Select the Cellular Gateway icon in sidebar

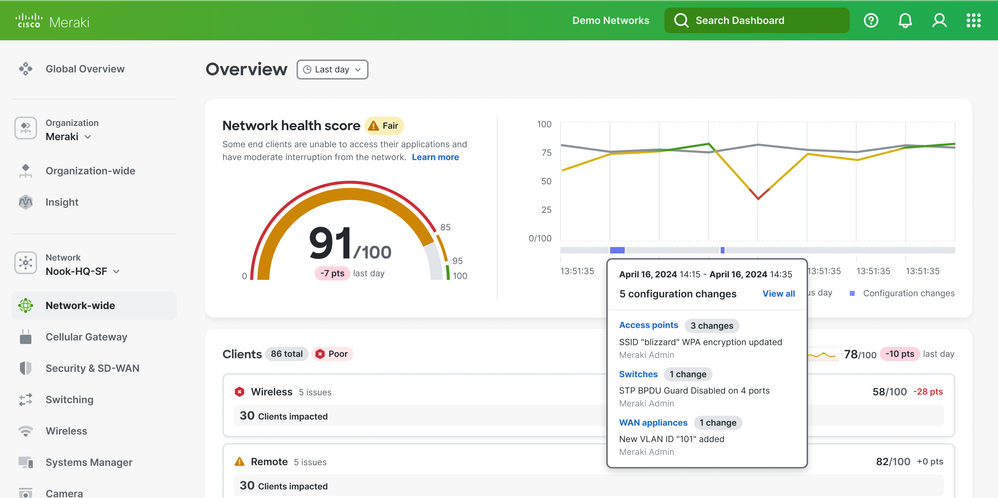(x=26, y=337)
